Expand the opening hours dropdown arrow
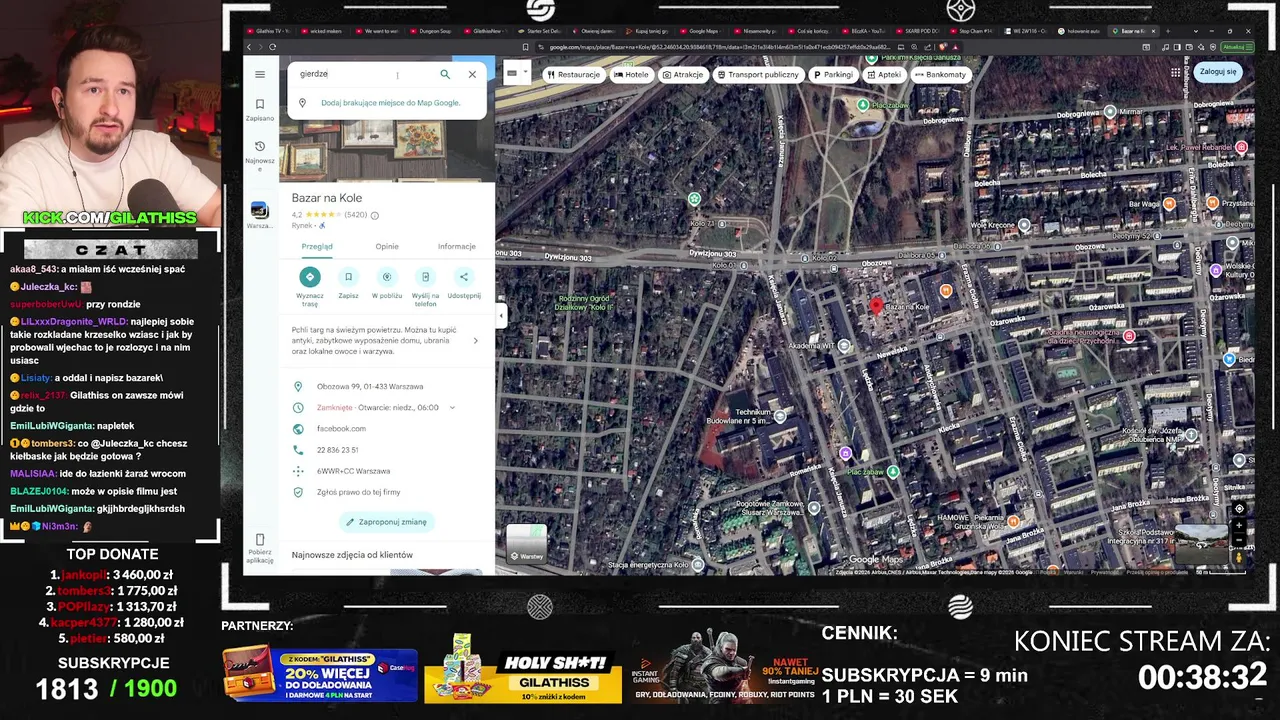The image size is (1280, 720). pos(452,408)
